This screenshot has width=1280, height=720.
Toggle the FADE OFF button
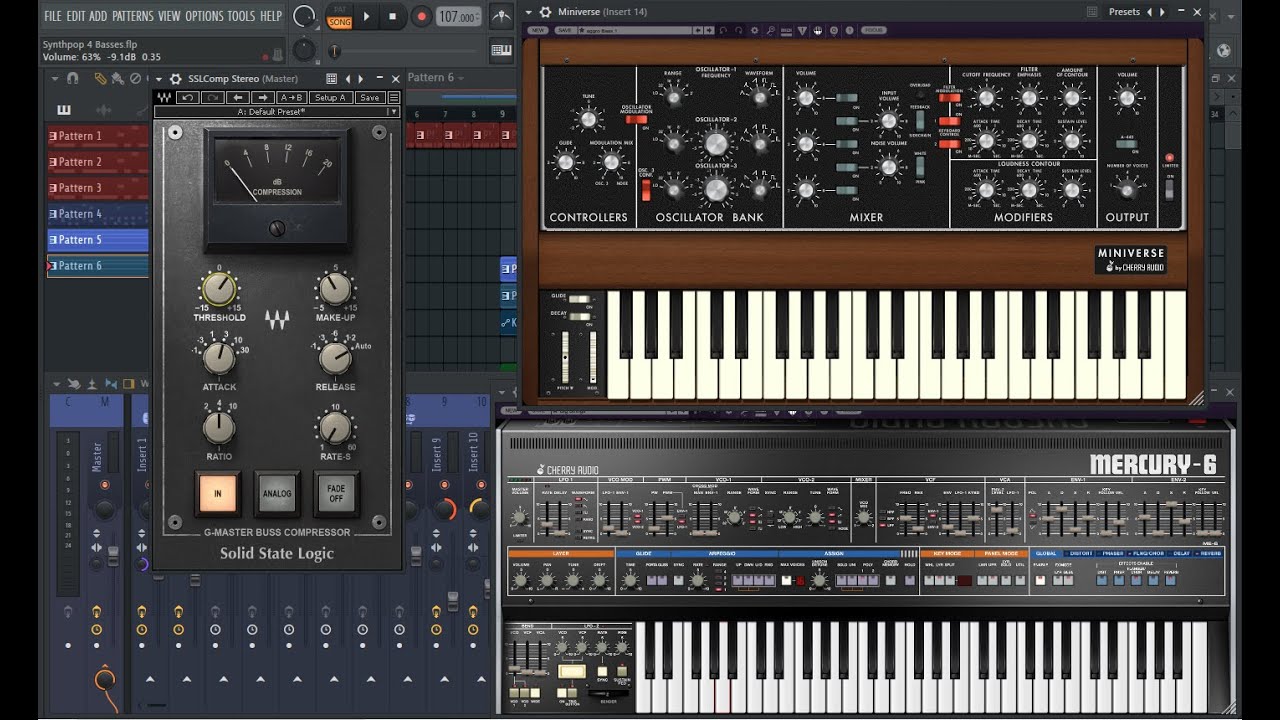click(335, 493)
